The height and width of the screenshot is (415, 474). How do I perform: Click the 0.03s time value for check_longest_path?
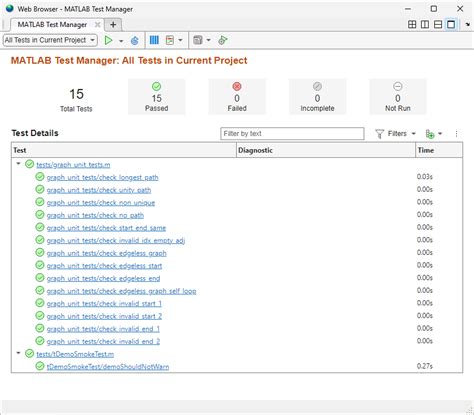425,177
